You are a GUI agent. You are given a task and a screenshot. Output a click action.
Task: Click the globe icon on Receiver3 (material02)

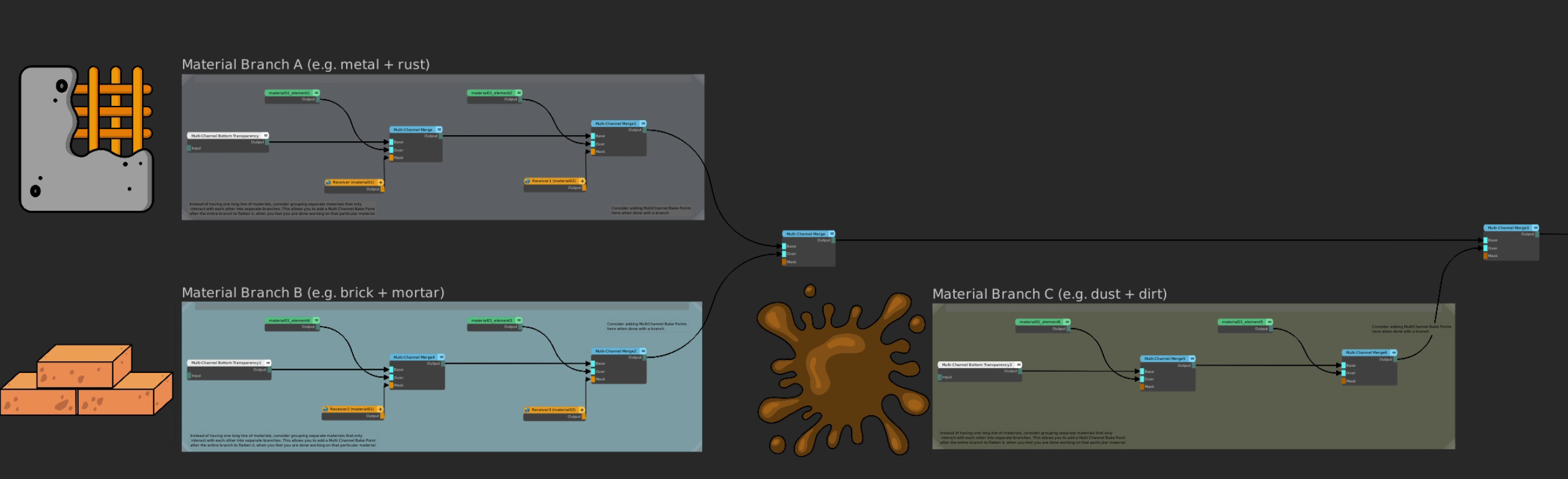(527, 410)
